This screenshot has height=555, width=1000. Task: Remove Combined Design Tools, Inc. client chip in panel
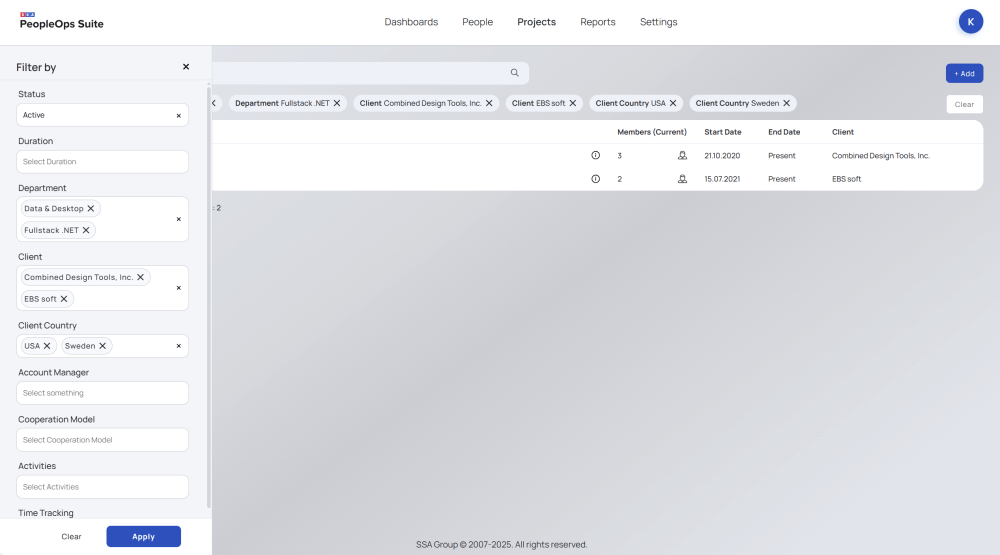tap(141, 277)
